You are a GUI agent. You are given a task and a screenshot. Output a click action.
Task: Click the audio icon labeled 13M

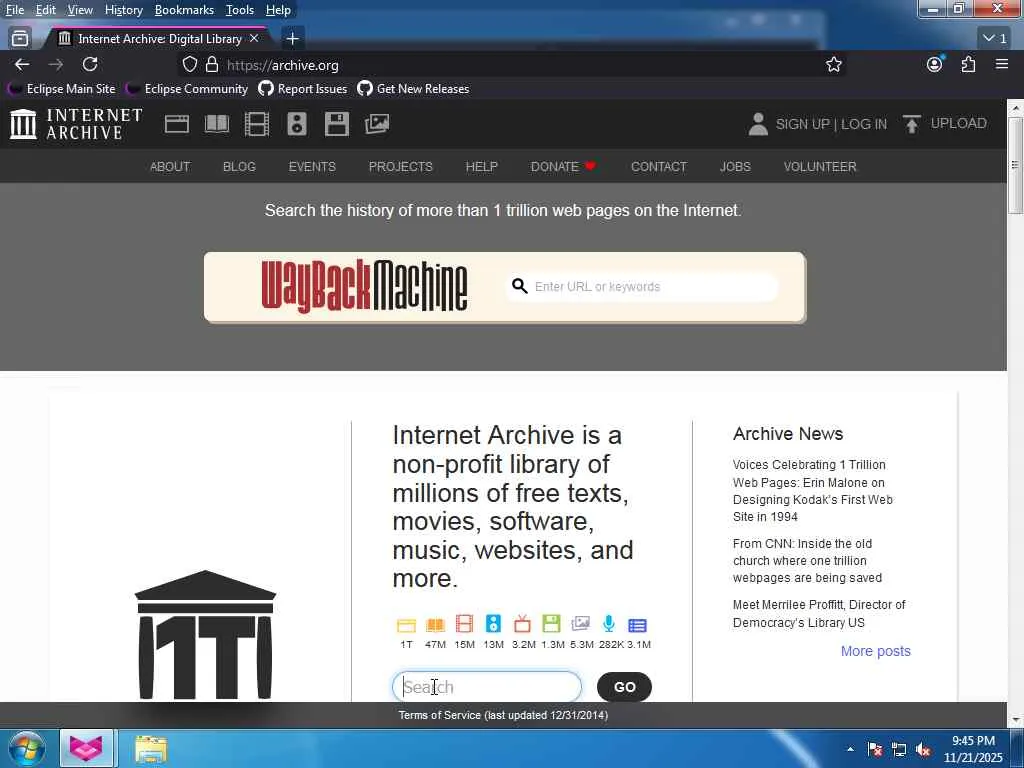(x=494, y=624)
